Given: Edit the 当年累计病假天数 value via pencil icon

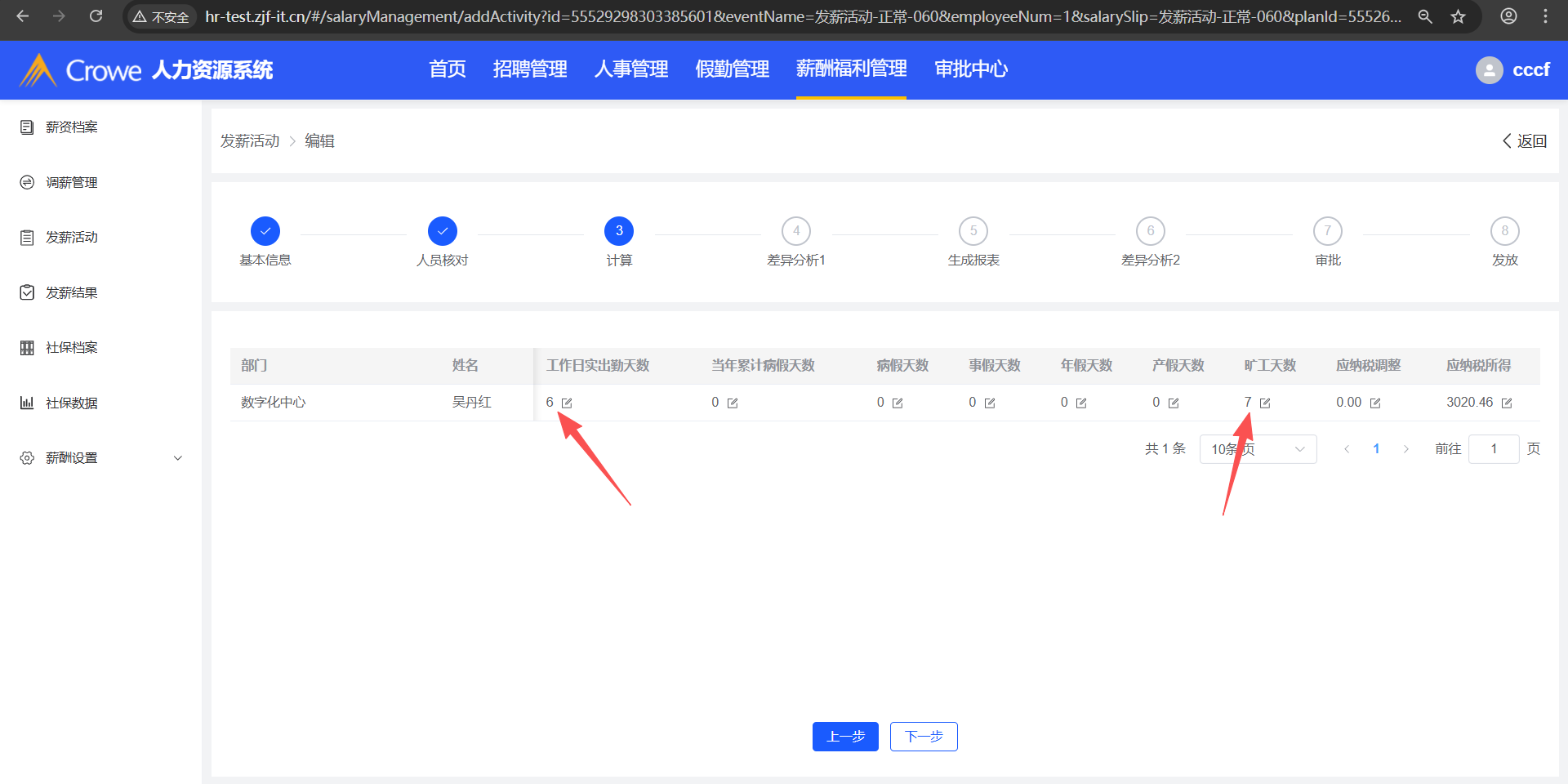Looking at the screenshot, I should (x=733, y=403).
